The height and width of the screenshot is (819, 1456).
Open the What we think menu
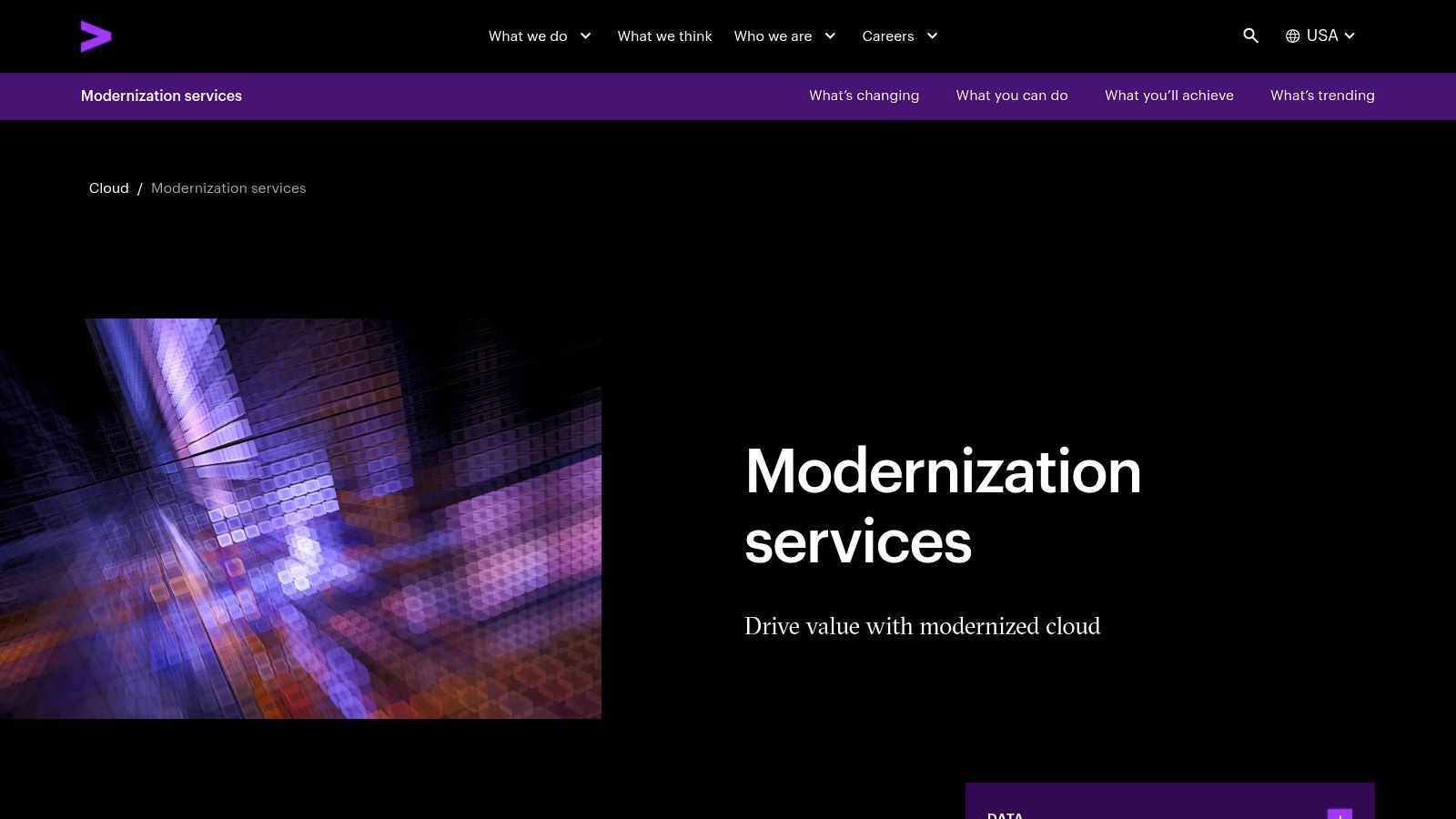click(x=664, y=36)
